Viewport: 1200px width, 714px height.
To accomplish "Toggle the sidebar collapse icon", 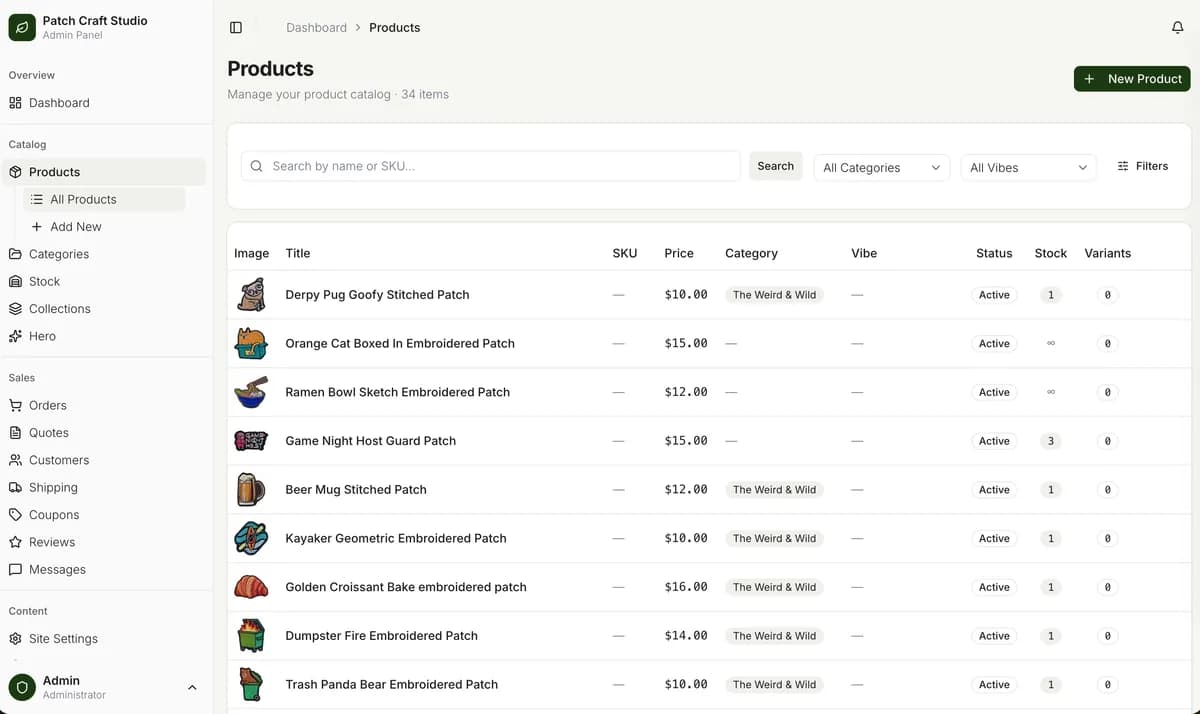I will pos(236,28).
